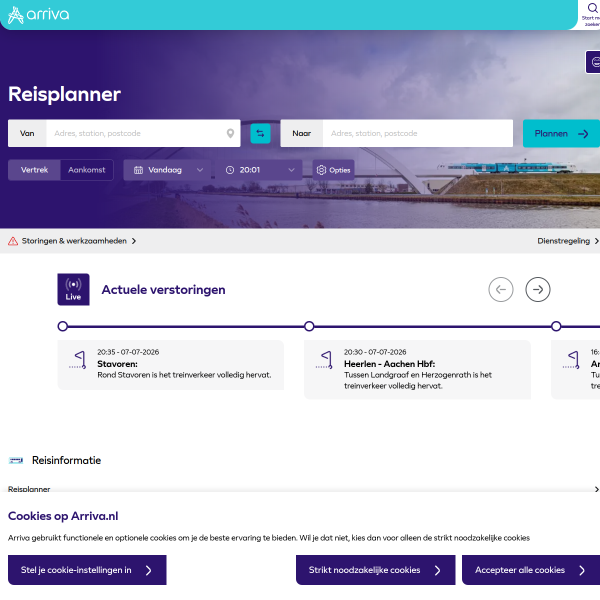
Task: Click the gear icon in Opties
Action: point(321,170)
